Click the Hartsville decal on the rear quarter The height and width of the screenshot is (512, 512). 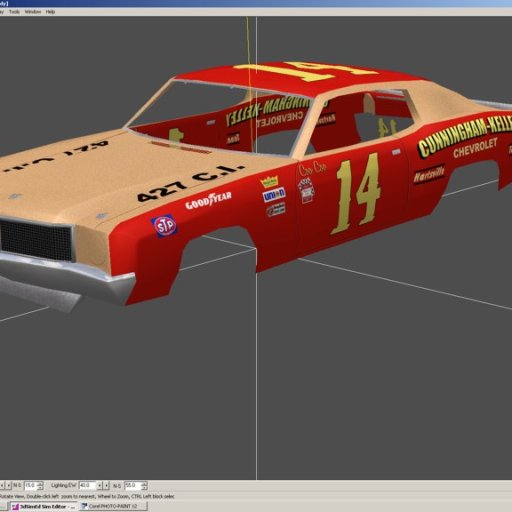[x=429, y=174]
